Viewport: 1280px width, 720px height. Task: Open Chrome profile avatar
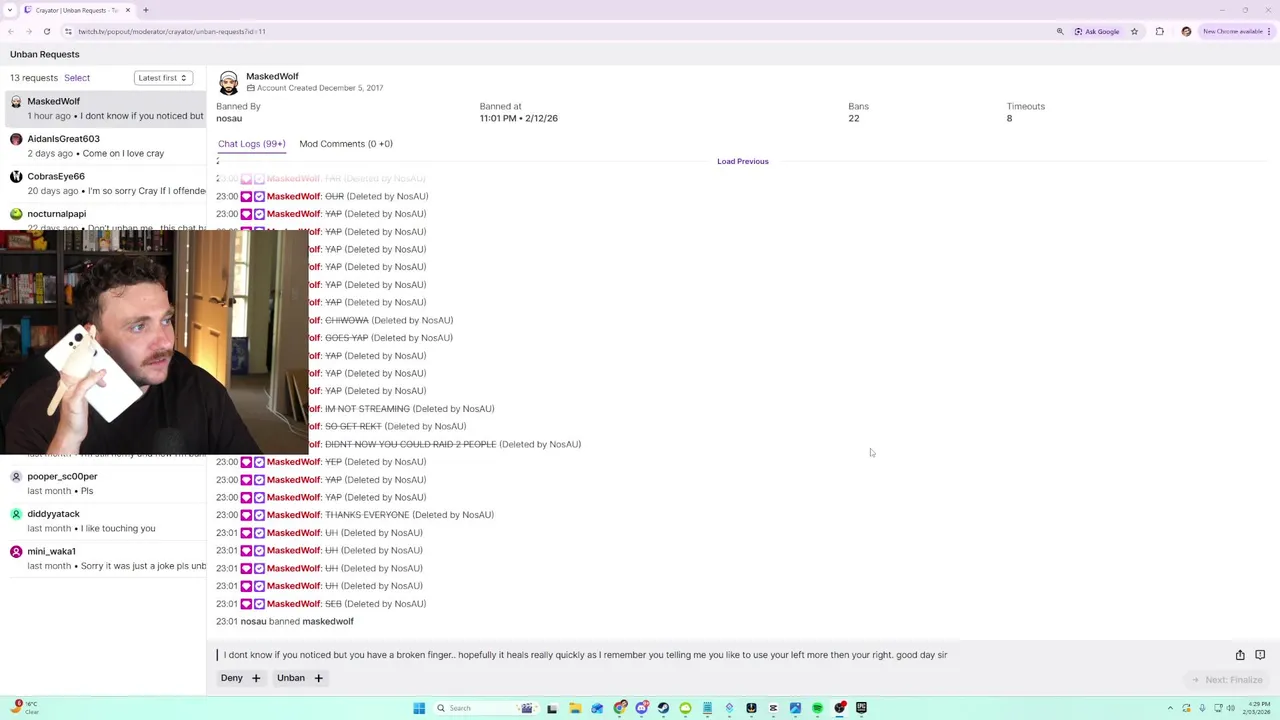coord(1186,31)
